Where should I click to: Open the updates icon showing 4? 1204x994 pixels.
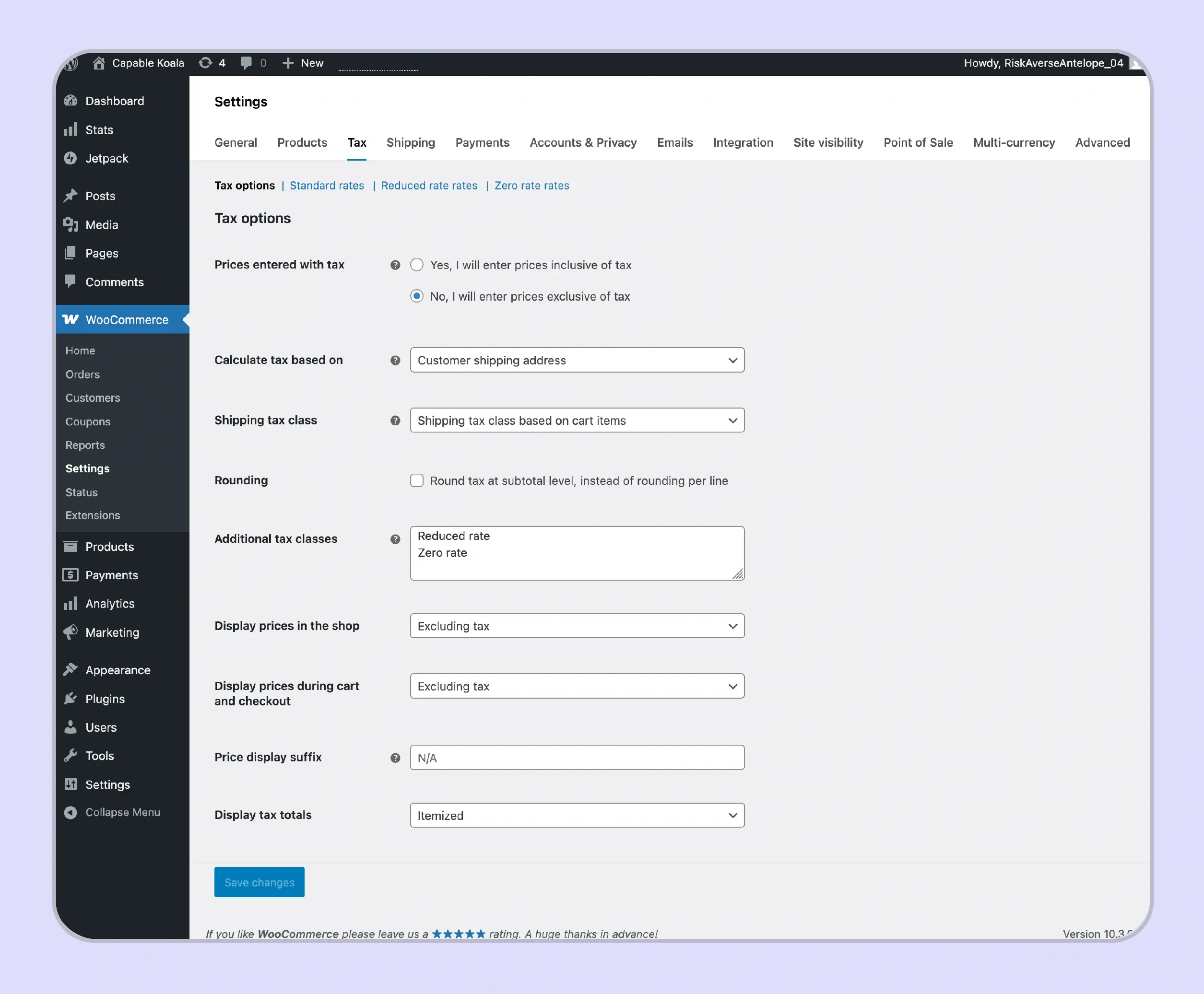click(x=205, y=63)
